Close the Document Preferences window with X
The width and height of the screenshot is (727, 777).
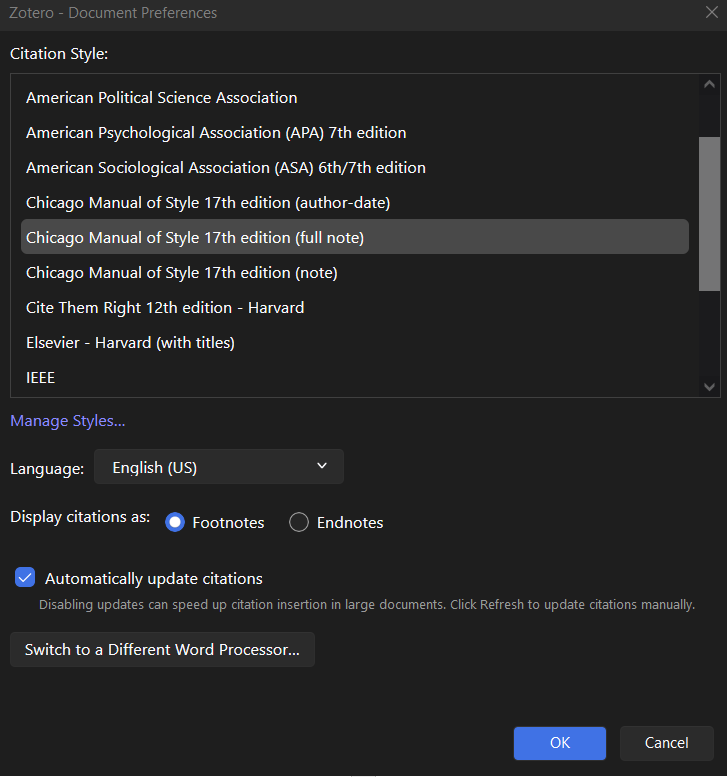712,12
